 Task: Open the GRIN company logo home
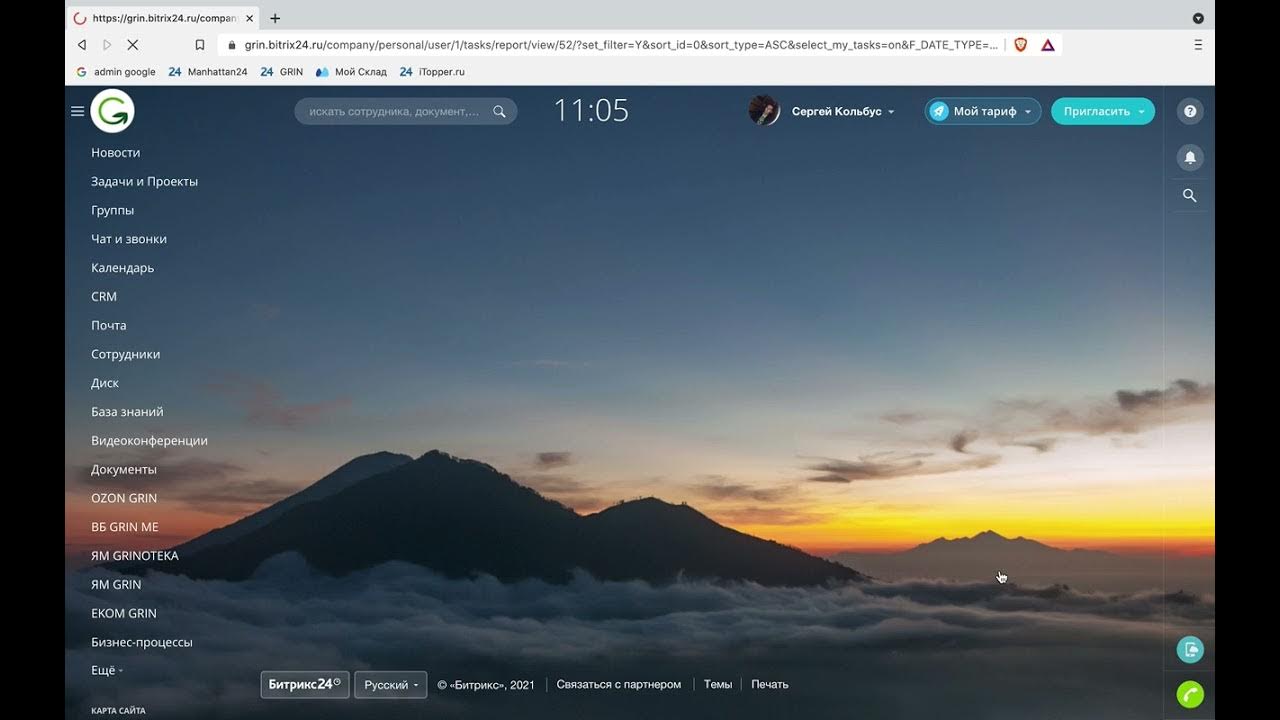coord(112,111)
